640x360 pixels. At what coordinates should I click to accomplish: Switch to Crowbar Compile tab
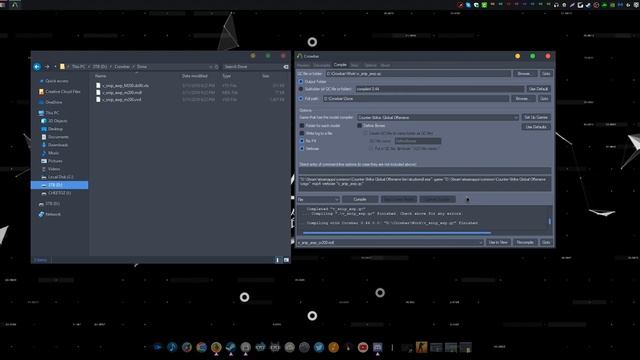pos(340,65)
